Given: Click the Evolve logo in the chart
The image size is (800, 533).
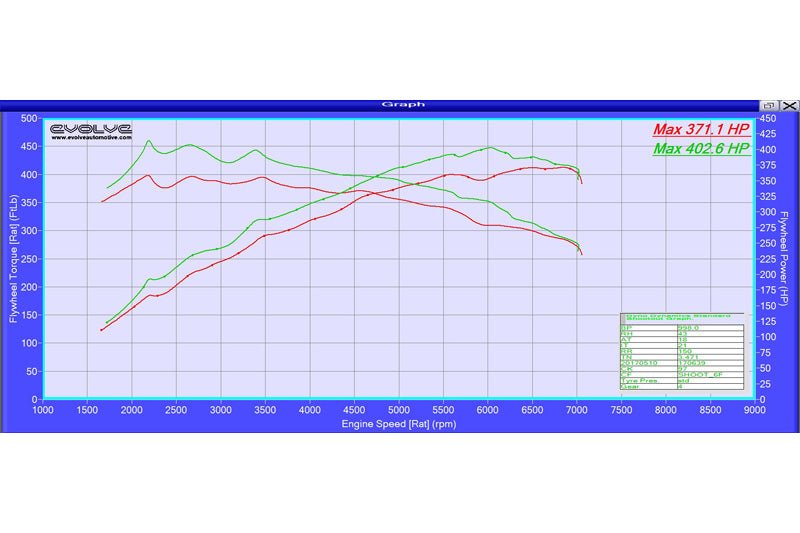Looking at the screenshot, I should tap(91, 128).
